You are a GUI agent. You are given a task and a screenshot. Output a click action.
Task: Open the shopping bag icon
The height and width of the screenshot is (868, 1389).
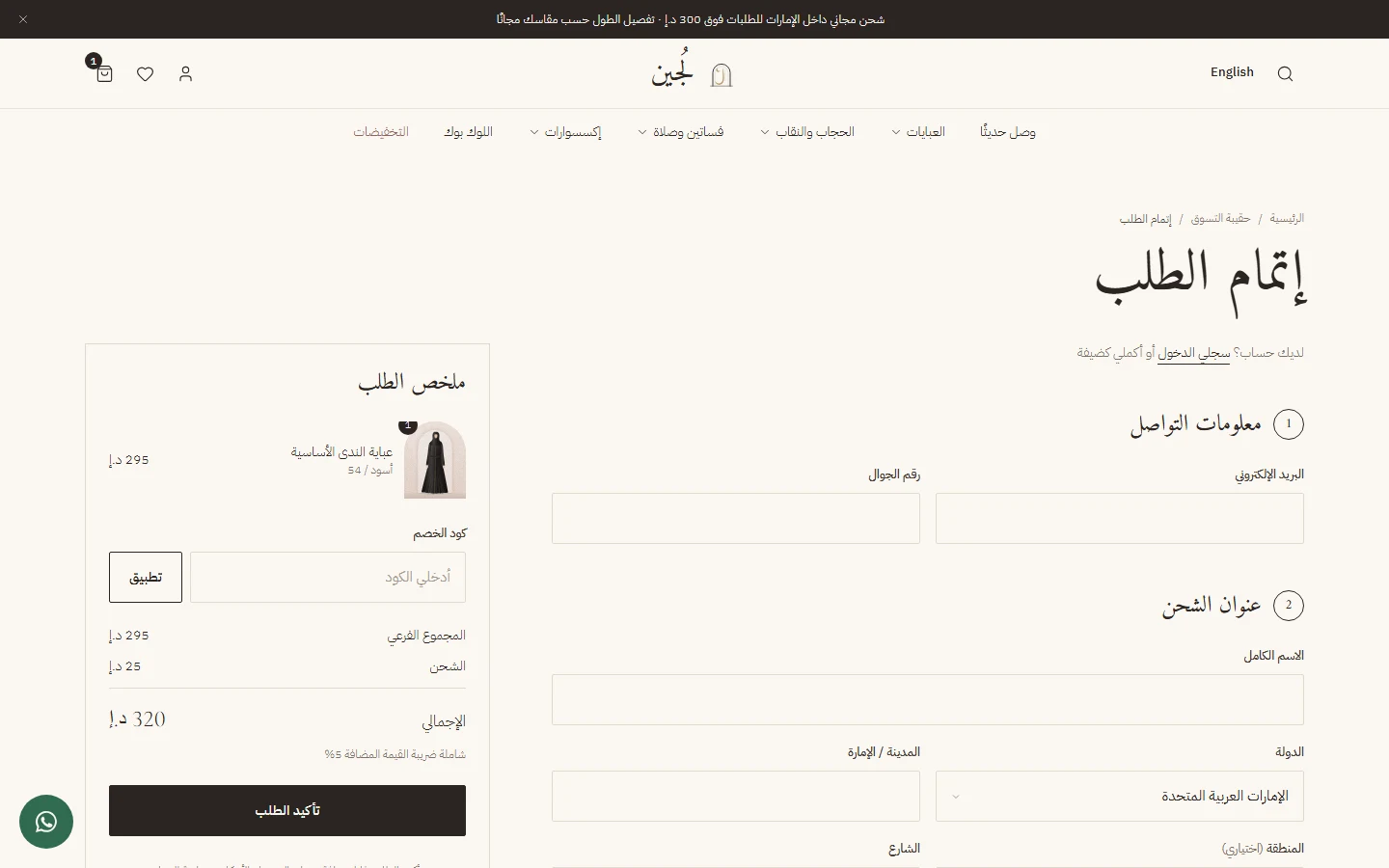[104, 74]
